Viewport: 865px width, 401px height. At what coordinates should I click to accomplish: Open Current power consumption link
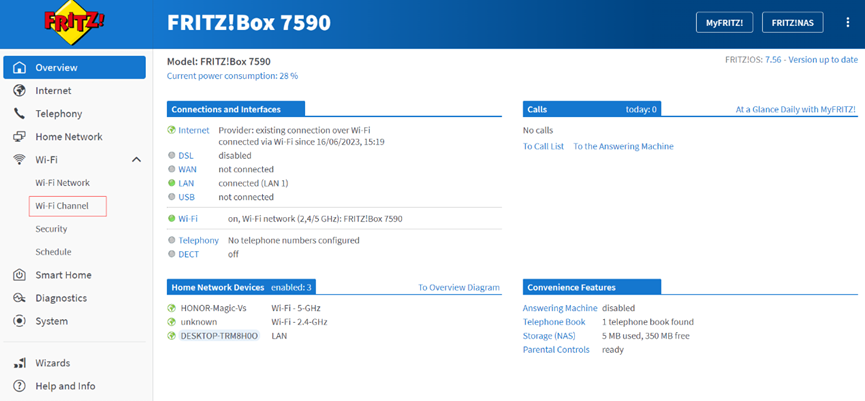point(232,76)
